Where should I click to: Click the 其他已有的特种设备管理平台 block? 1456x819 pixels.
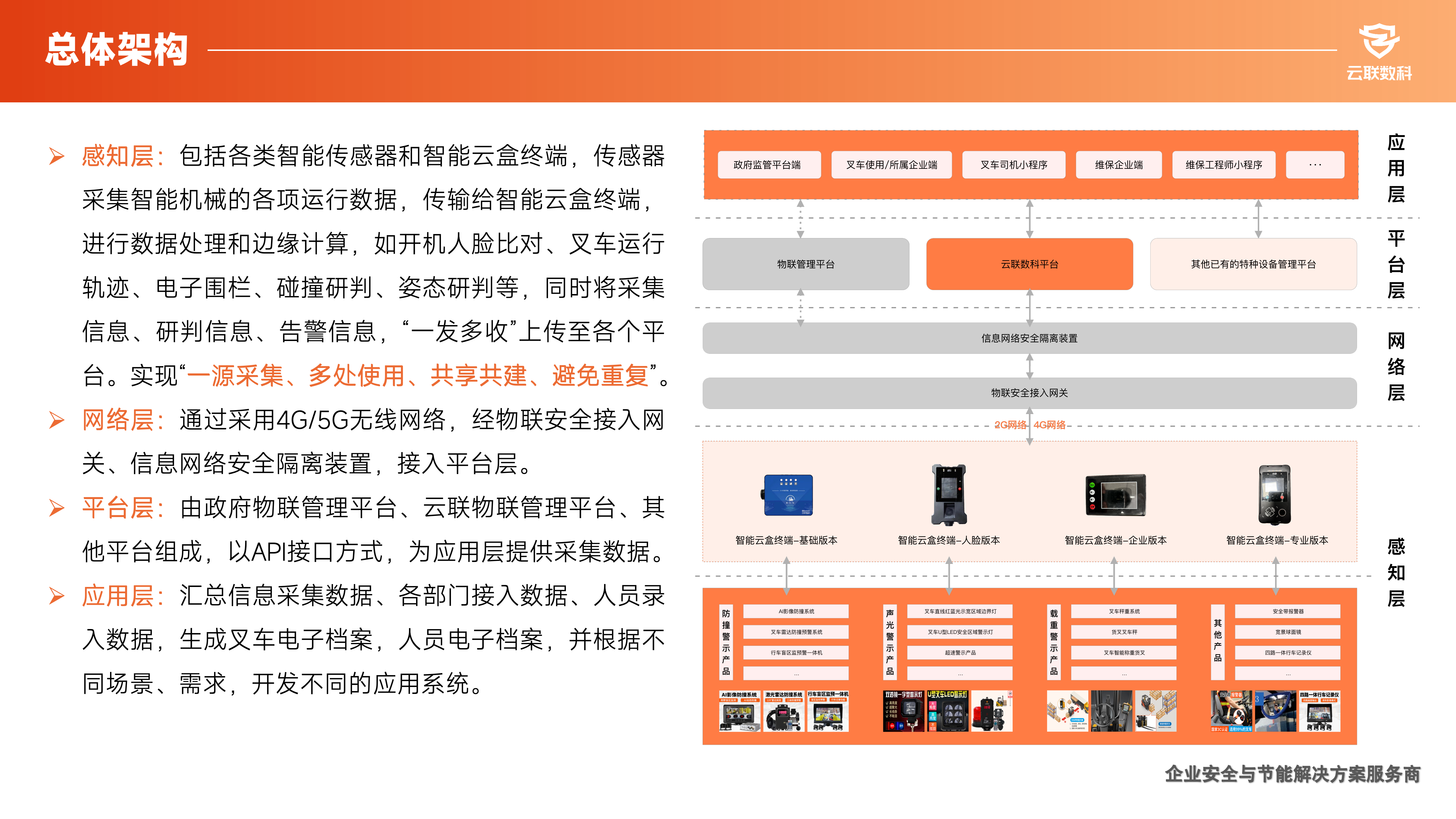(x=1253, y=264)
